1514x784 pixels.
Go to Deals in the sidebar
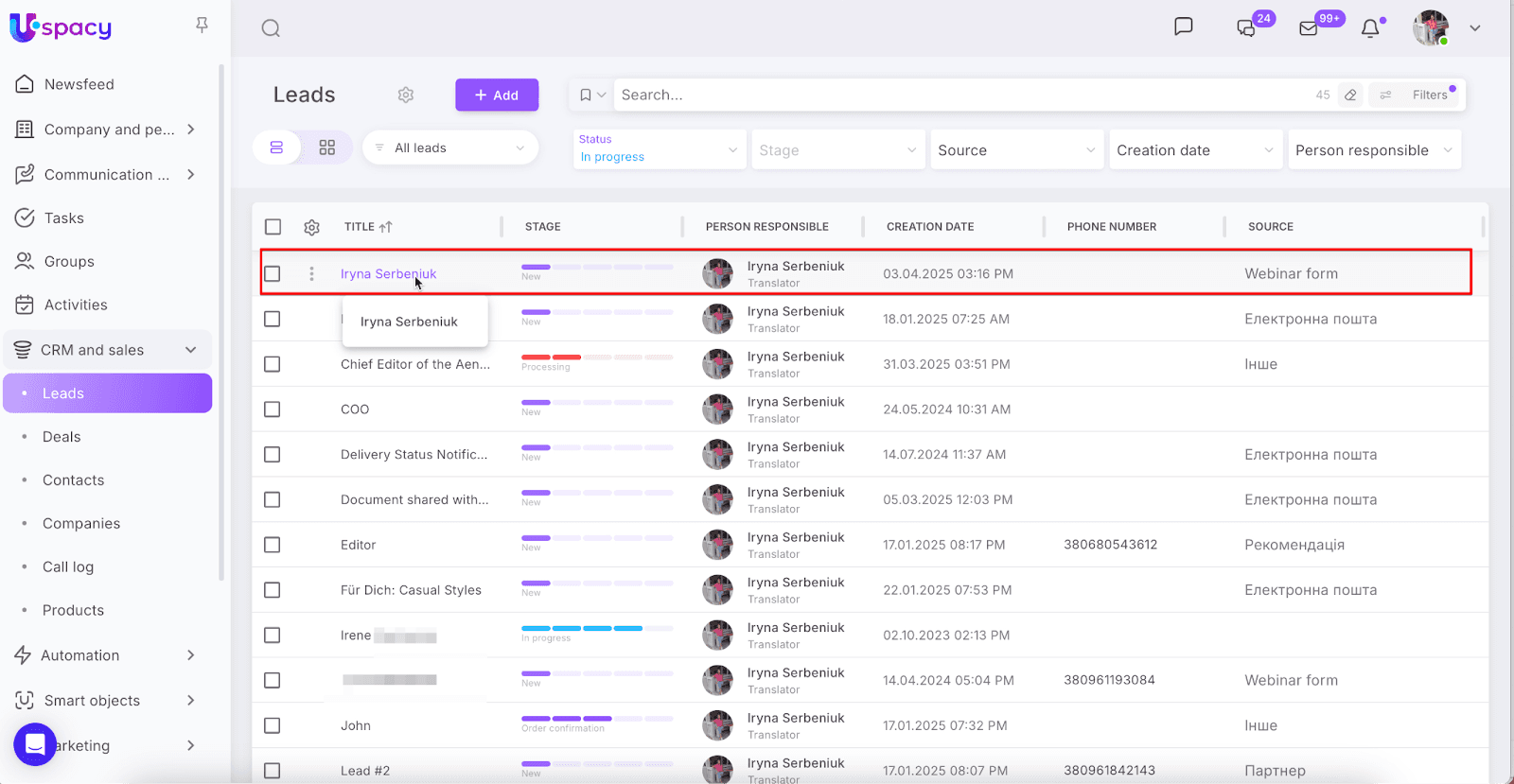click(62, 437)
